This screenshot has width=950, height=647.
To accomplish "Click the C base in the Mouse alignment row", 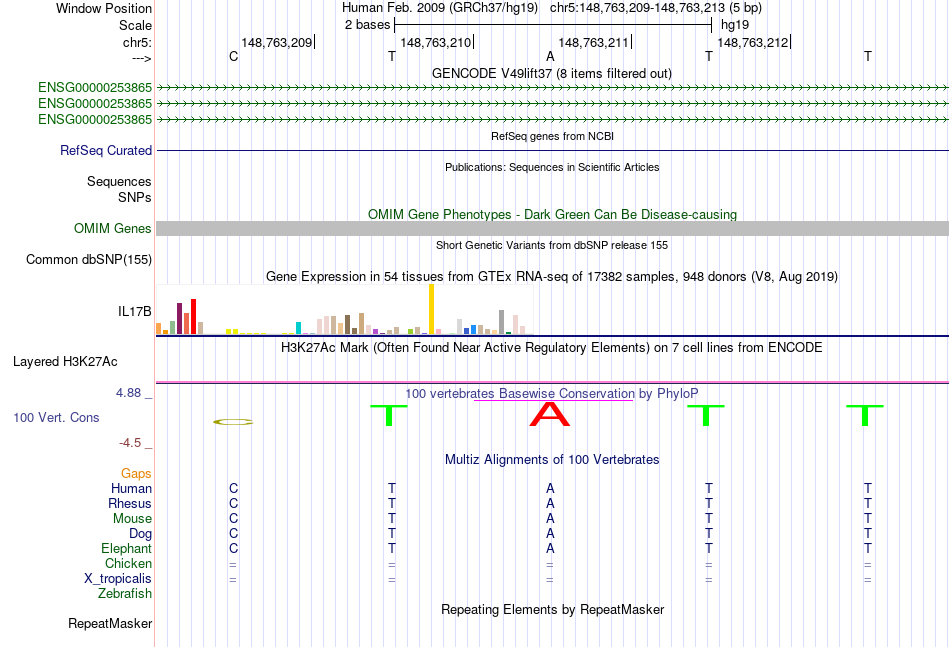I will click(x=233, y=519).
